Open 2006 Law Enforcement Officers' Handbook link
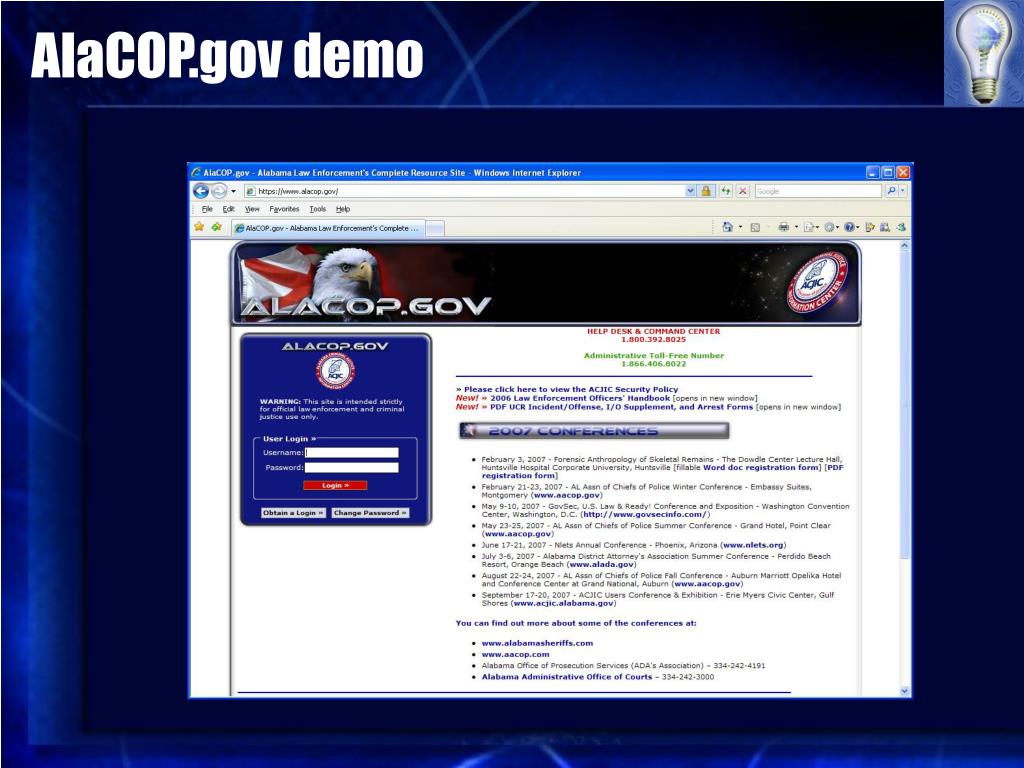1024x768 pixels. tap(580, 398)
